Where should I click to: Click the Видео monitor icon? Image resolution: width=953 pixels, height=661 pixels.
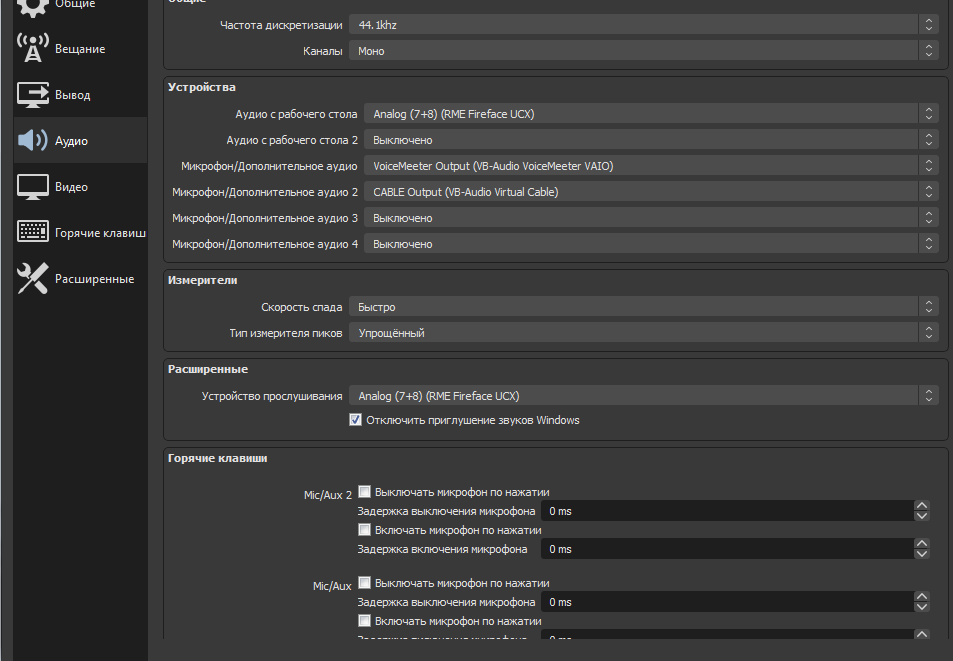pos(33,186)
